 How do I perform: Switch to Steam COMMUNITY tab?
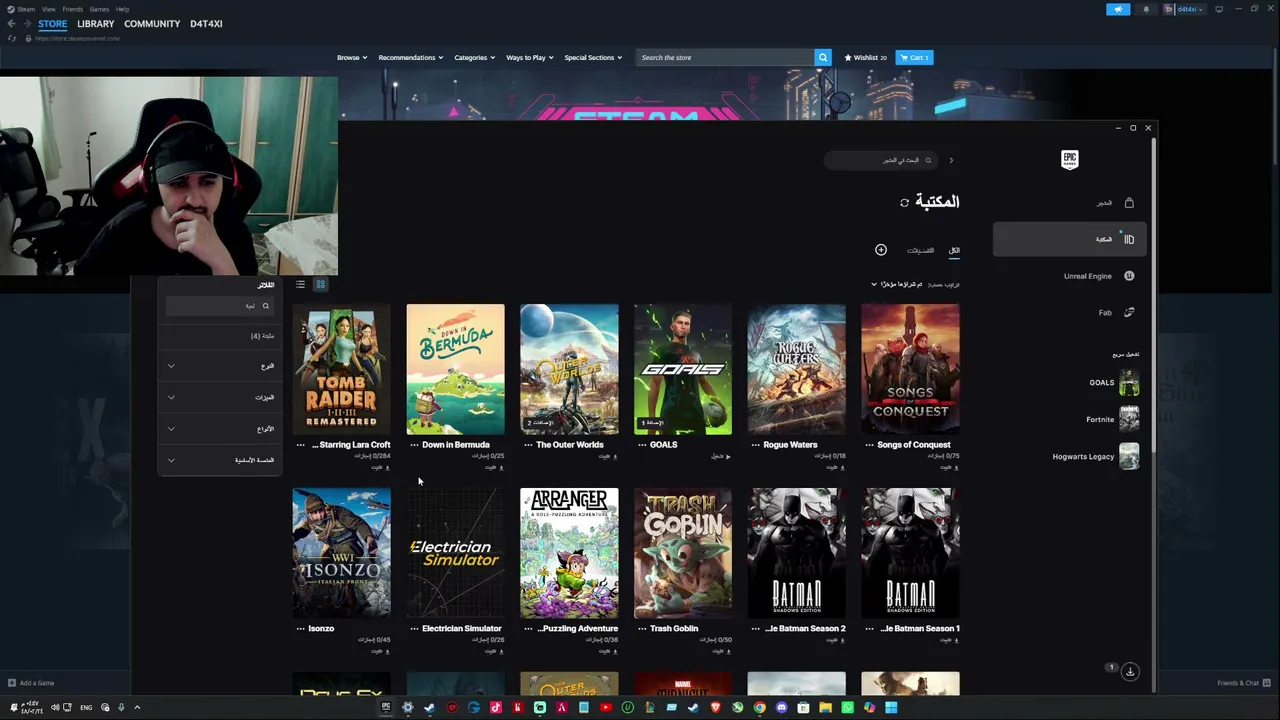[152, 24]
